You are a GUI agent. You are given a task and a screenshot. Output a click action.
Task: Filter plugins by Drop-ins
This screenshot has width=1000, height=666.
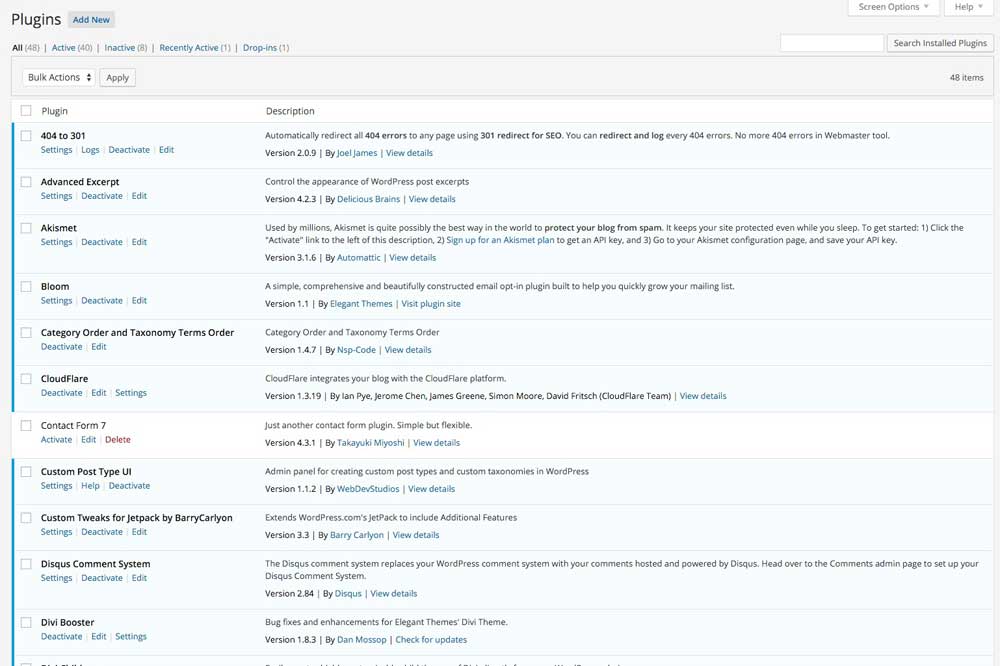click(260, 48)
